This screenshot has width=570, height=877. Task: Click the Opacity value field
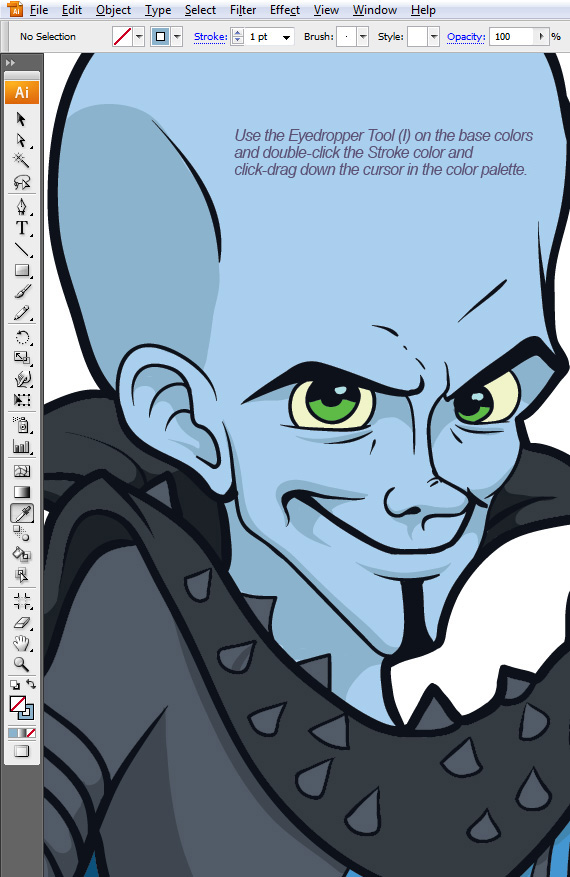(x=512, y=37)
